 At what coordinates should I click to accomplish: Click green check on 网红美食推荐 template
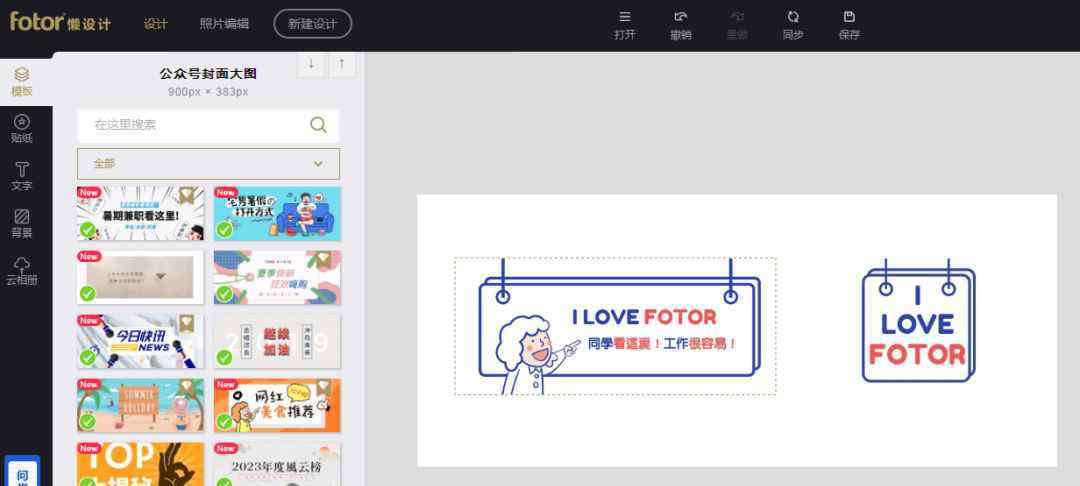225,421
